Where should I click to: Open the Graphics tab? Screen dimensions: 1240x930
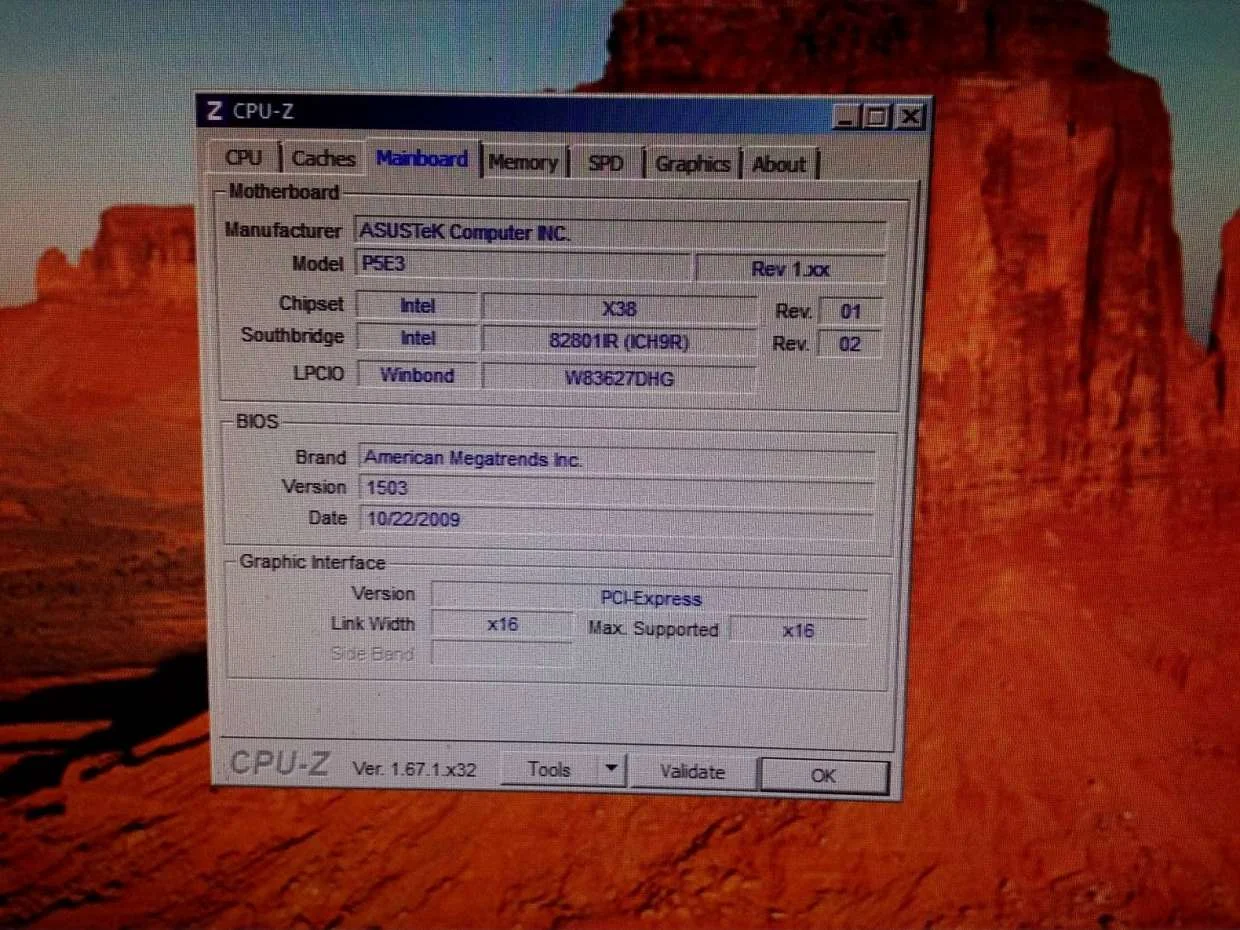coord(692,164)
